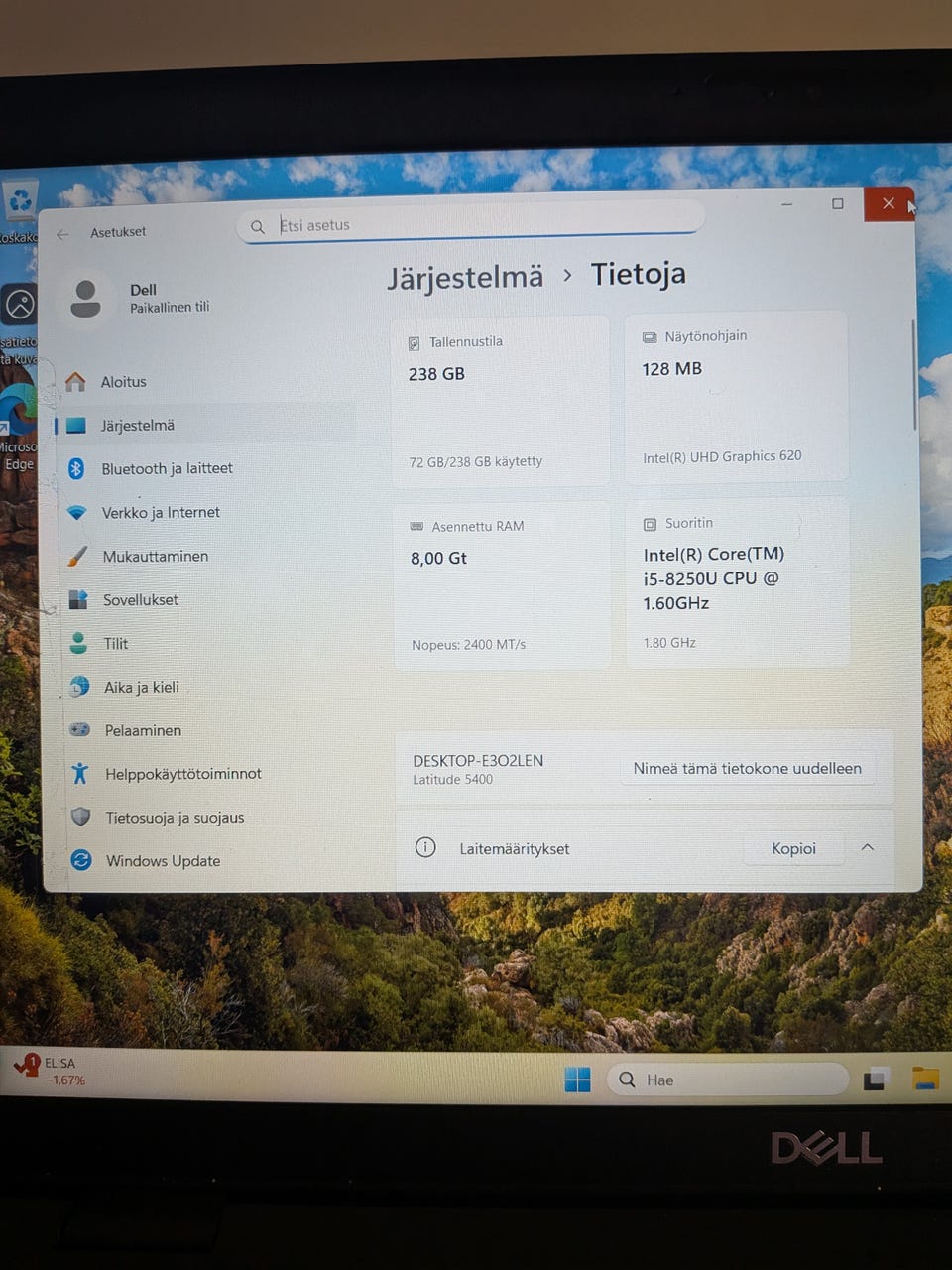Image resolution: width=952 pixels, height=1270 pixels.
Task: Click Järjestelmä in the breadcrumb
Action: click(465, 278)
